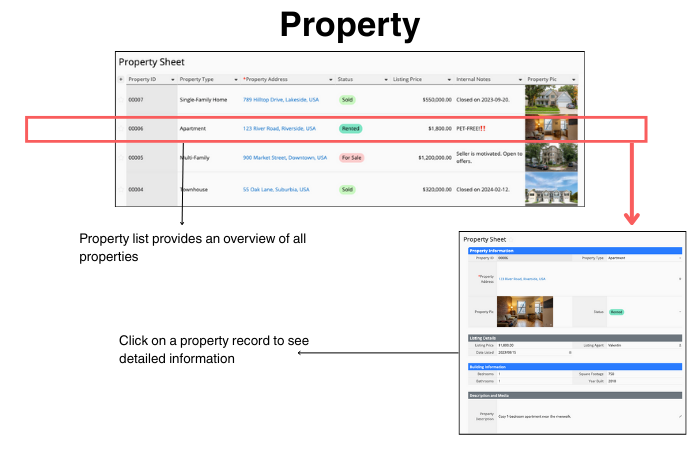Click the For Sale status badge
Viewport: 700px width, 450px height.
pyautogui.click(x=351, y=158)
